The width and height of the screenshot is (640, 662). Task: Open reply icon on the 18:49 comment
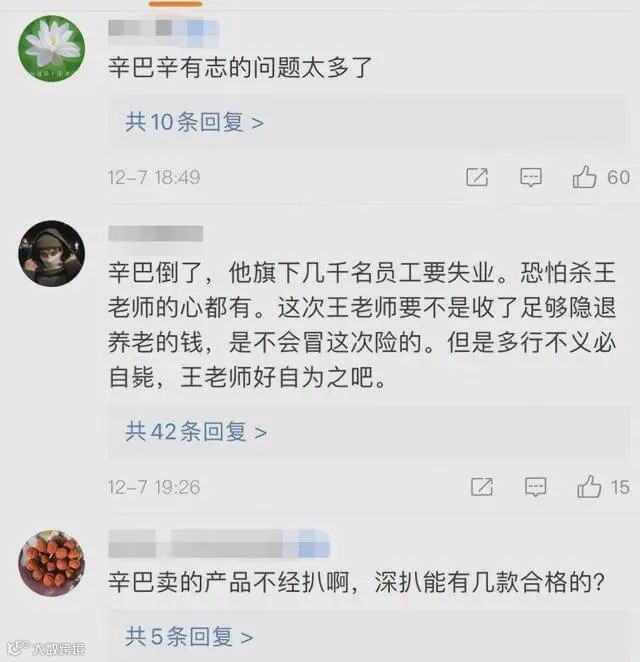(531, 177)
